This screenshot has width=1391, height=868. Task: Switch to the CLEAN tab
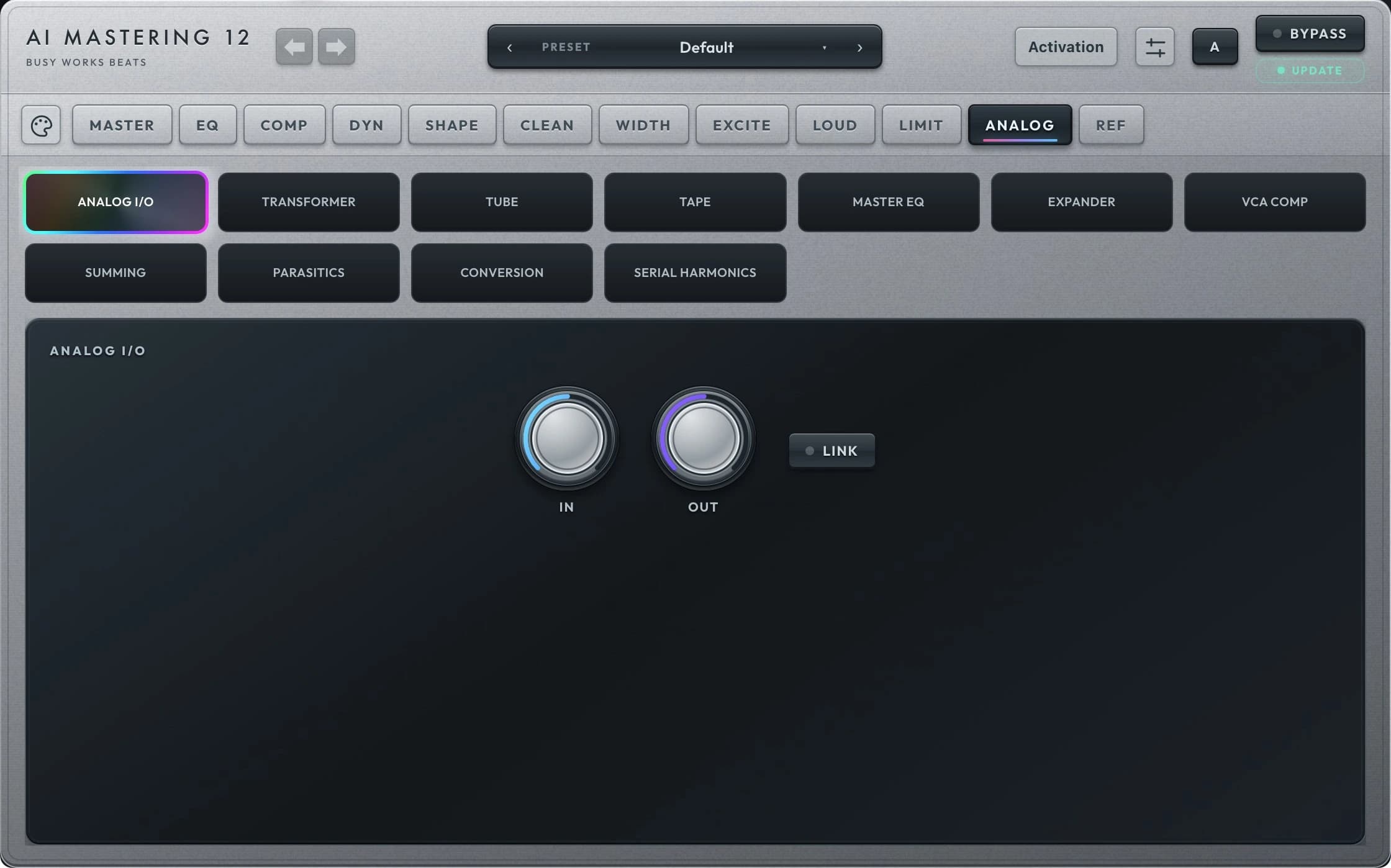click(547, 125)
